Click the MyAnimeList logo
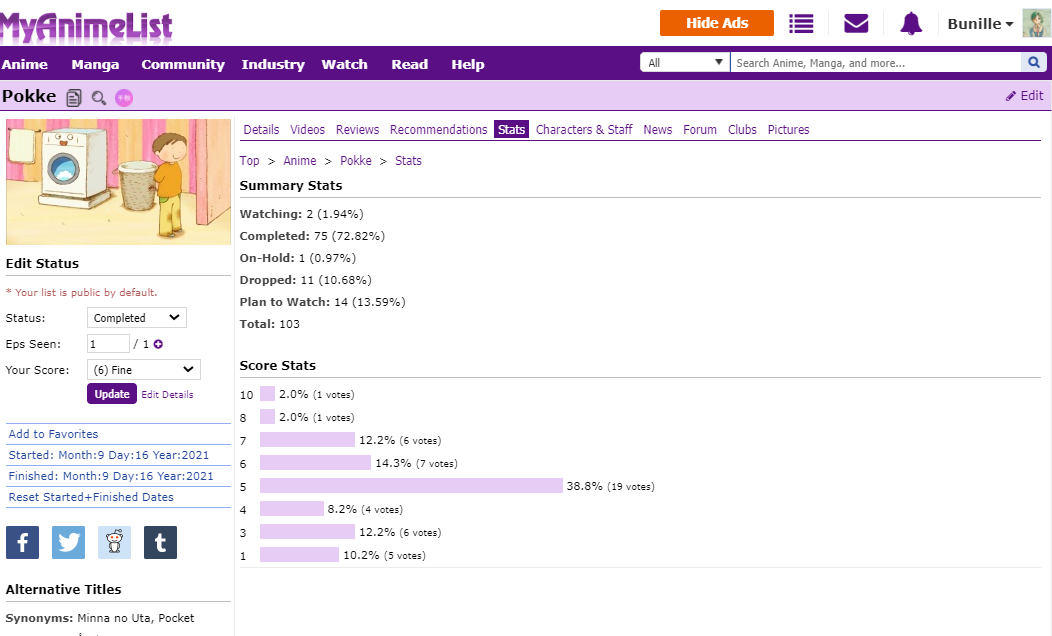The image size is (1052, 636). [x=87, y=26]
